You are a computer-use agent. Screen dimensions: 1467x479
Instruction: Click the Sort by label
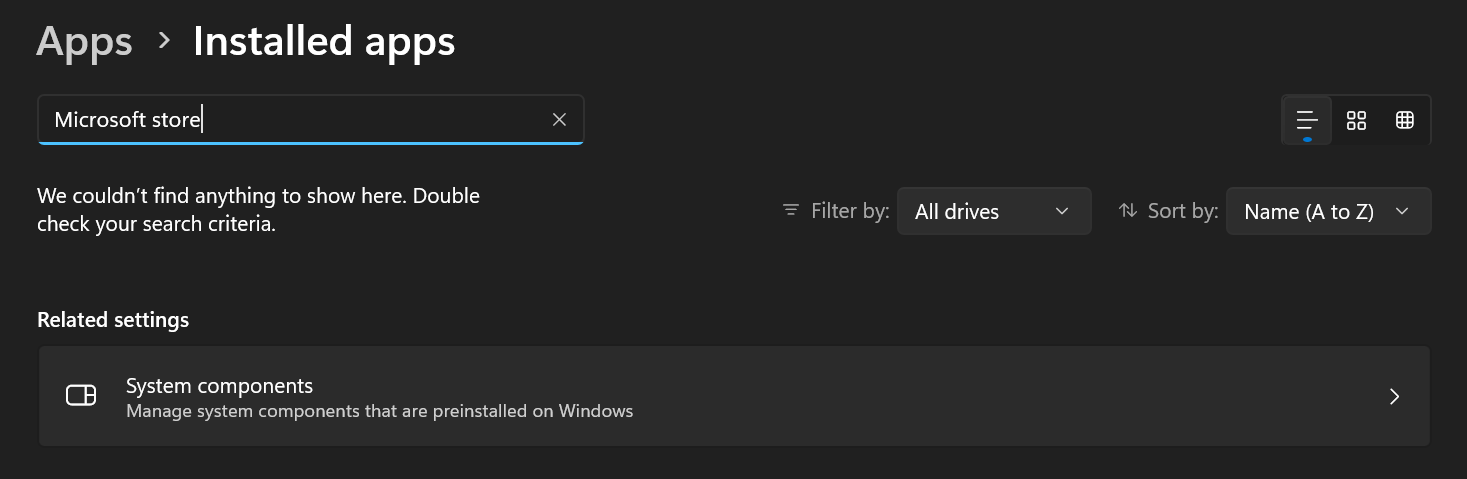click(x=1183, y=211)
